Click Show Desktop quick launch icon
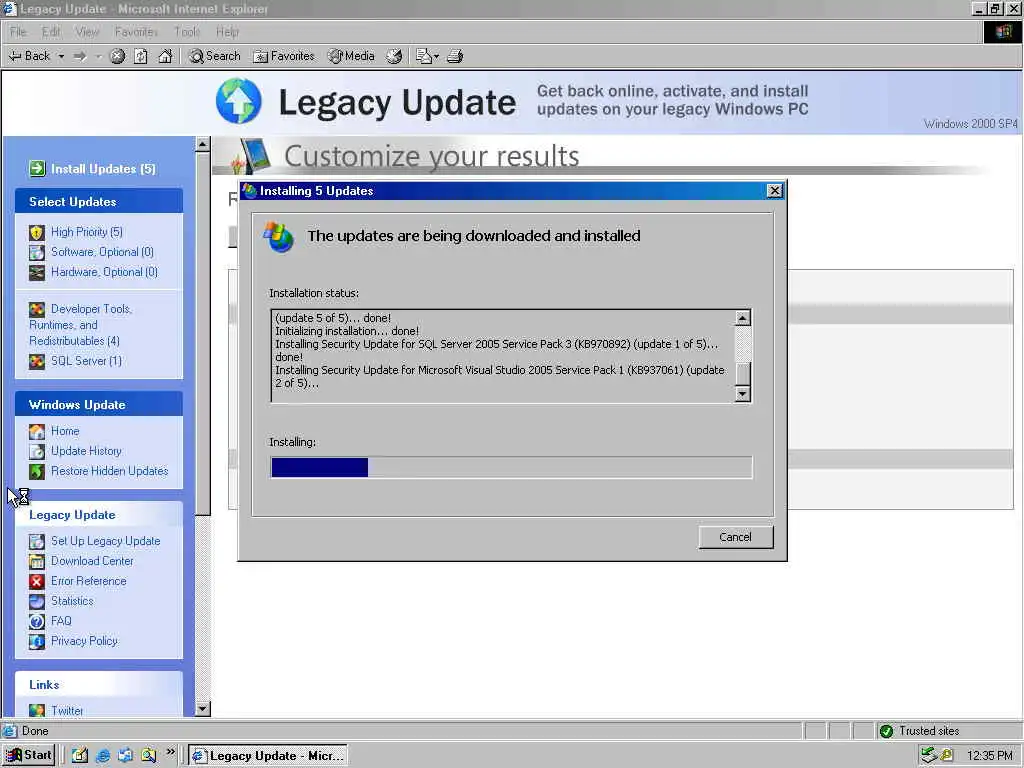 (x=79, y=756)
